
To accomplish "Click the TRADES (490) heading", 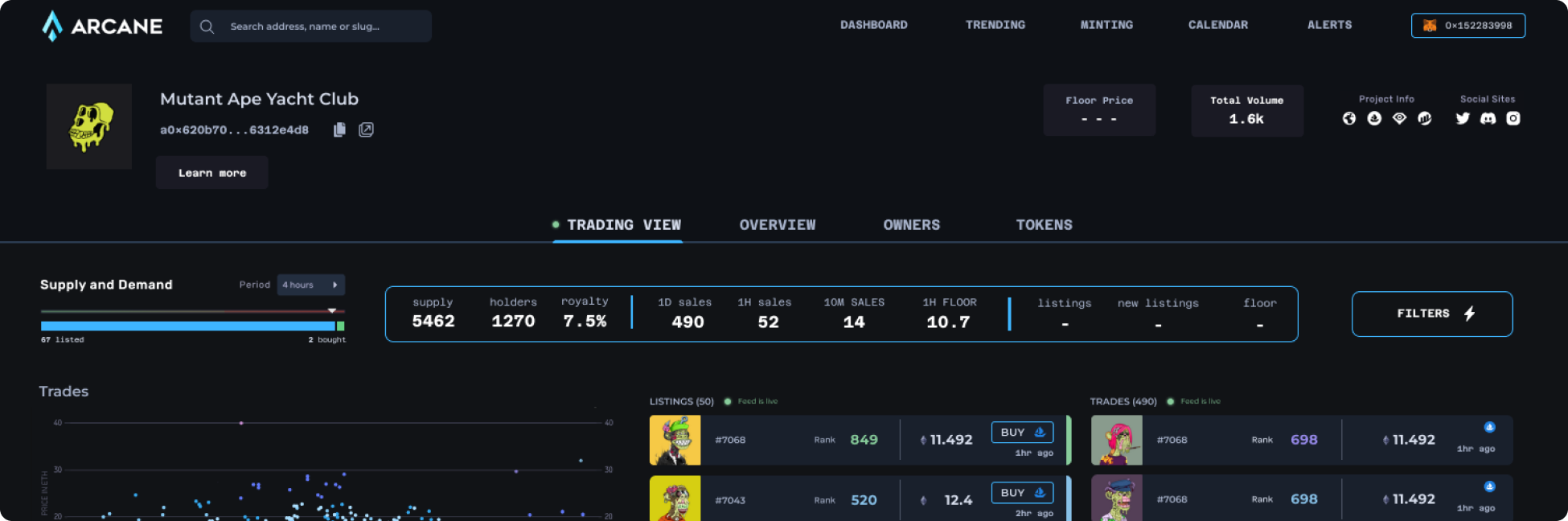I will 1123,401.
